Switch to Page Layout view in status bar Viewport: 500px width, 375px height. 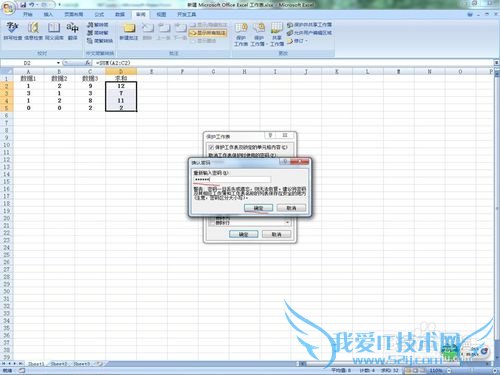(x=415, y=371)
